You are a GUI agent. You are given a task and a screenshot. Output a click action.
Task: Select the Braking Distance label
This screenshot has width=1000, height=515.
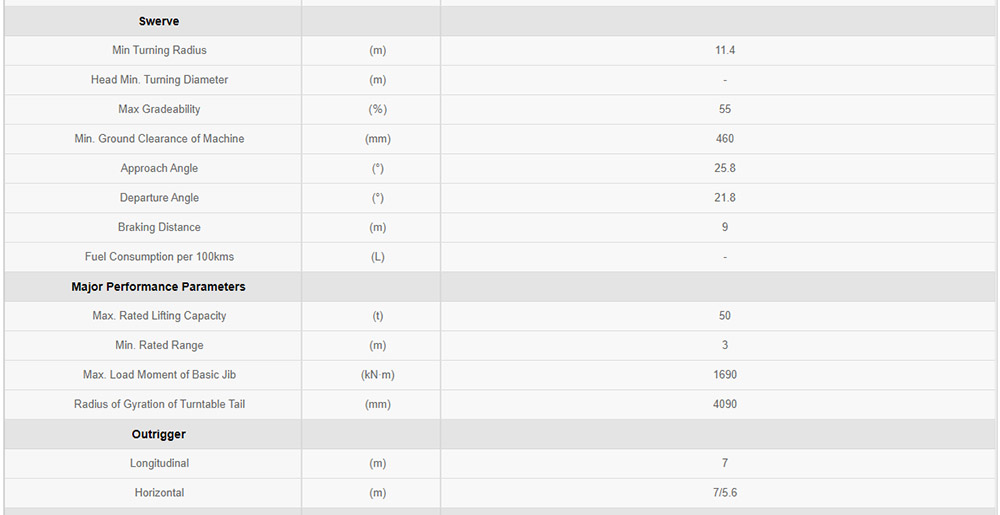[159, 227]
